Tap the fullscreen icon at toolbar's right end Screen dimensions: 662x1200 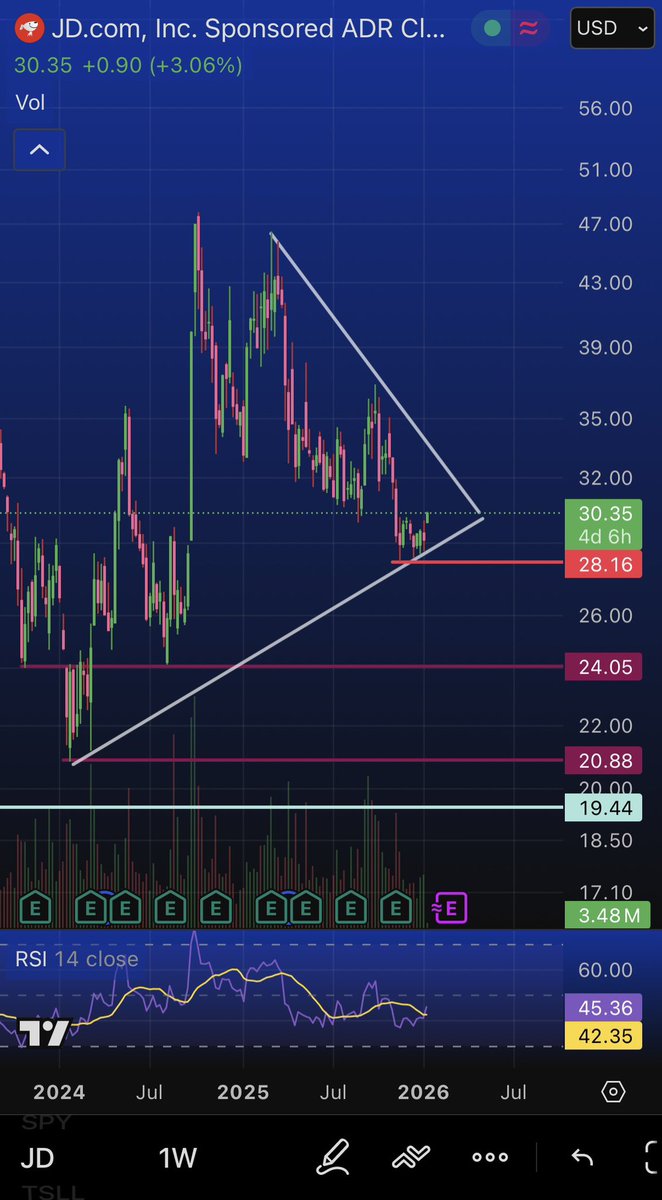[x=650, y=1158]
